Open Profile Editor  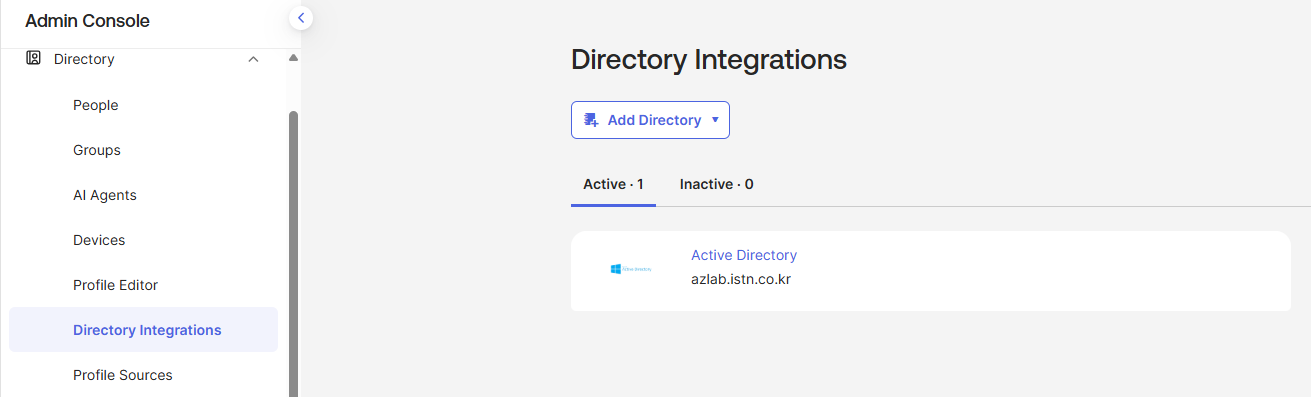[116, 285]
